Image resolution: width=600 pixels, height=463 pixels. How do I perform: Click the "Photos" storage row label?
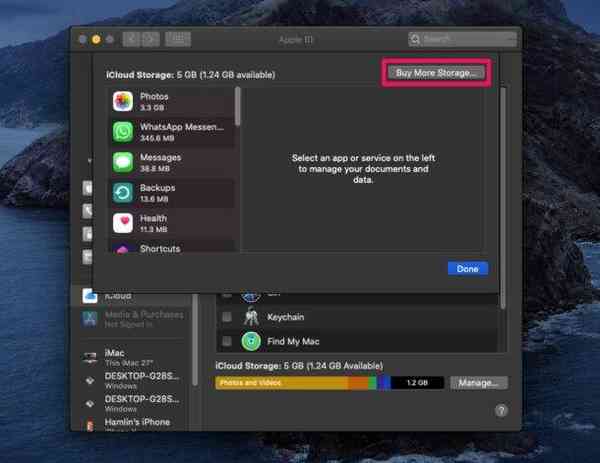(154, 96)
